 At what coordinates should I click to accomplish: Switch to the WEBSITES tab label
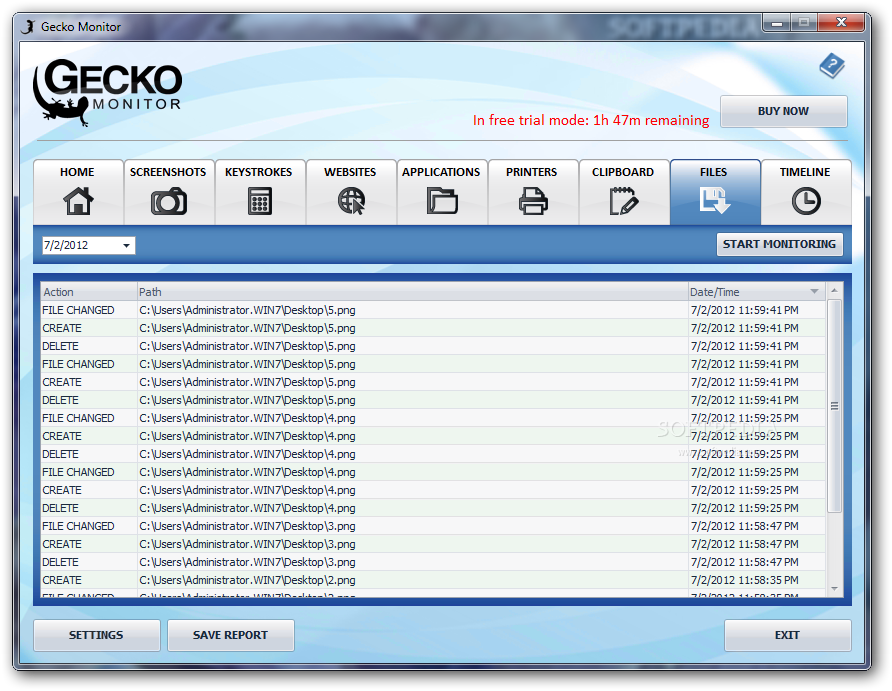pos(350,172)
